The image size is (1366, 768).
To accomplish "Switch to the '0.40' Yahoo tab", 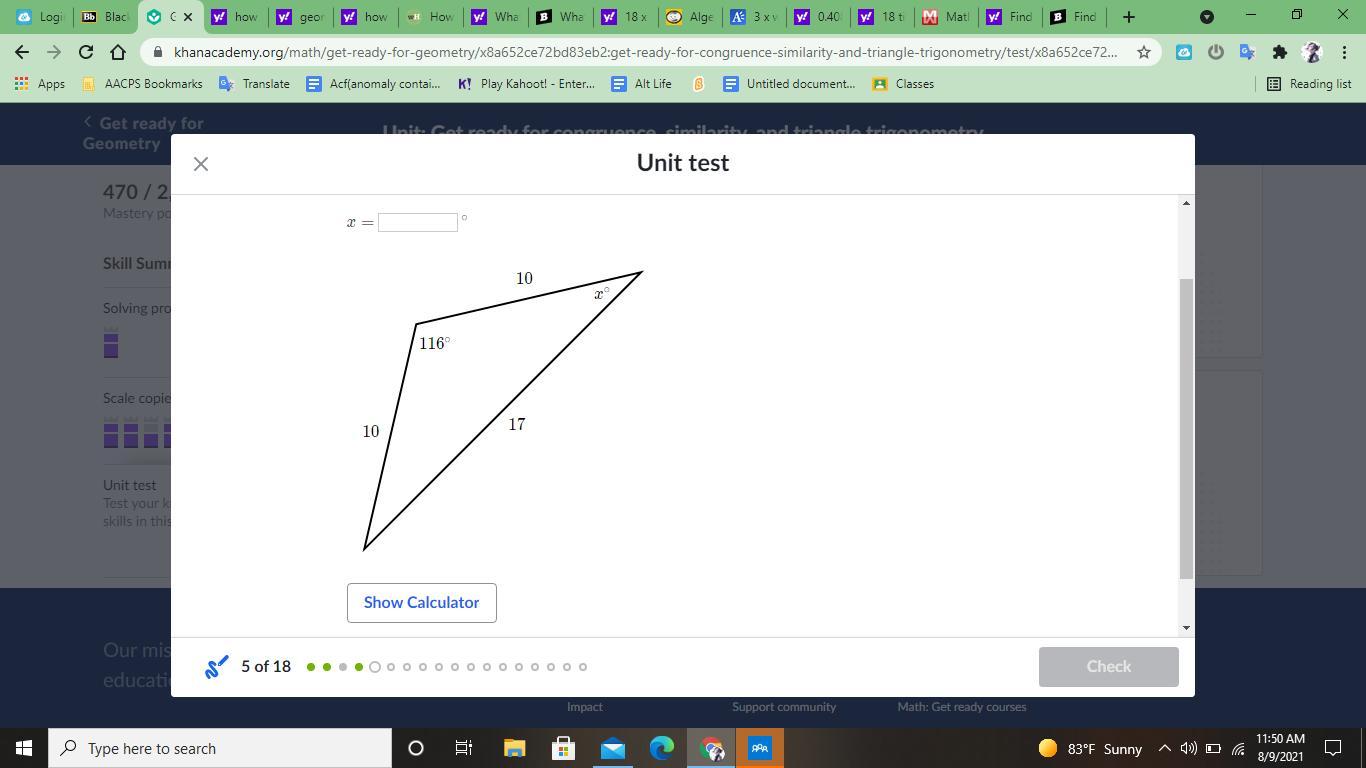I will 819,17.
